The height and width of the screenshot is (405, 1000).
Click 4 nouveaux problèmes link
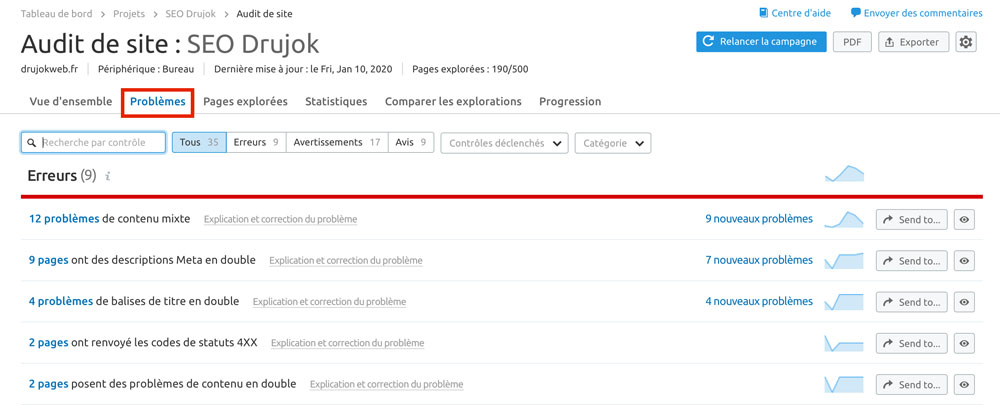pos(759,301)
